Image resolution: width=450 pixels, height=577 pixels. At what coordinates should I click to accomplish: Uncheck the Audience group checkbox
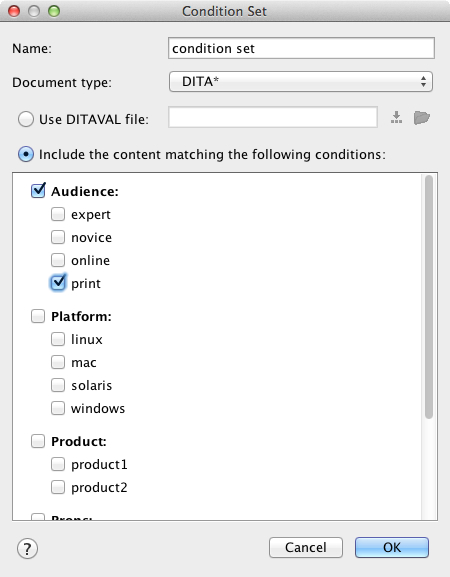38,191
